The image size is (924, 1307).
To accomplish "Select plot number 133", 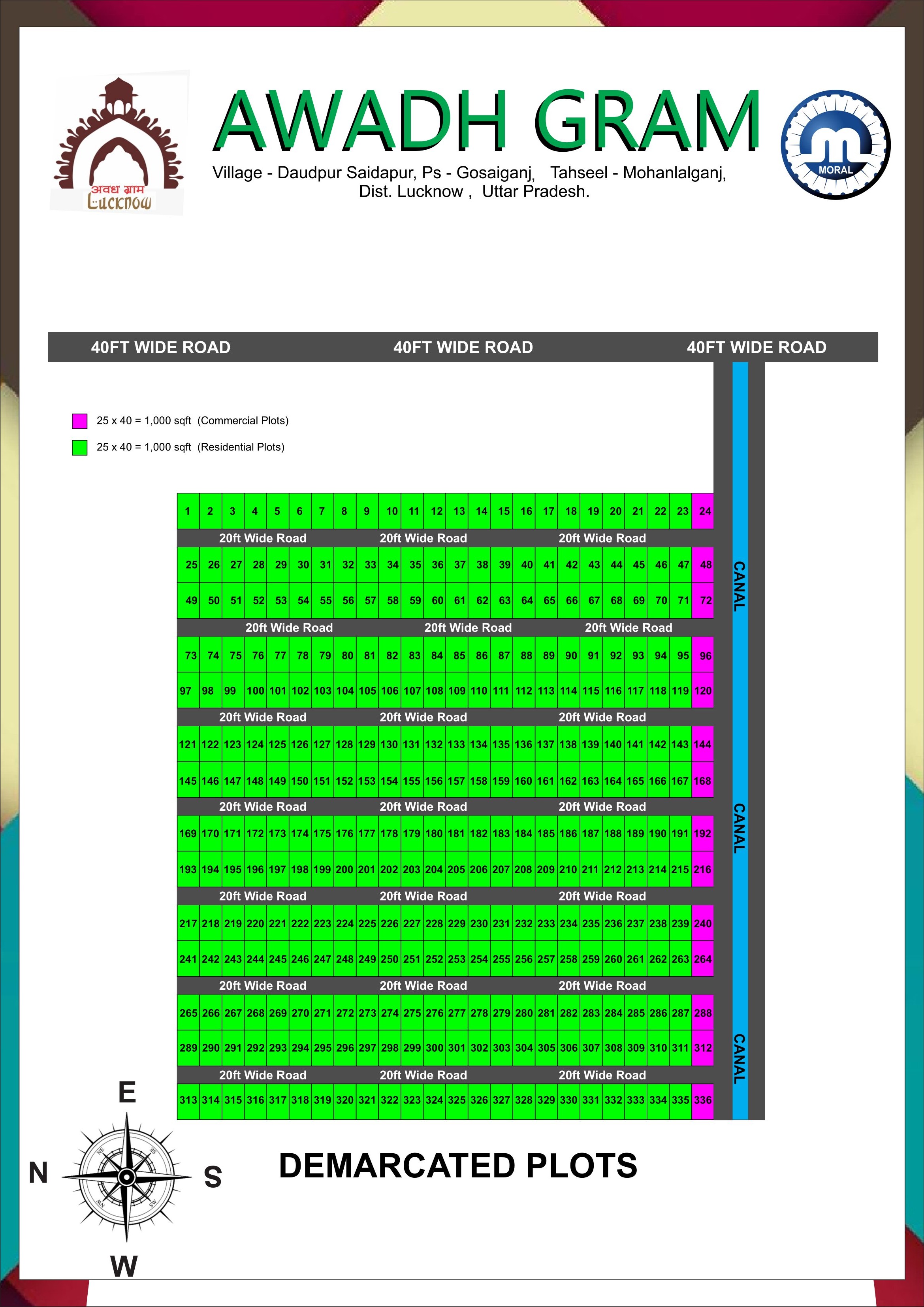I will tap(457, 745).
